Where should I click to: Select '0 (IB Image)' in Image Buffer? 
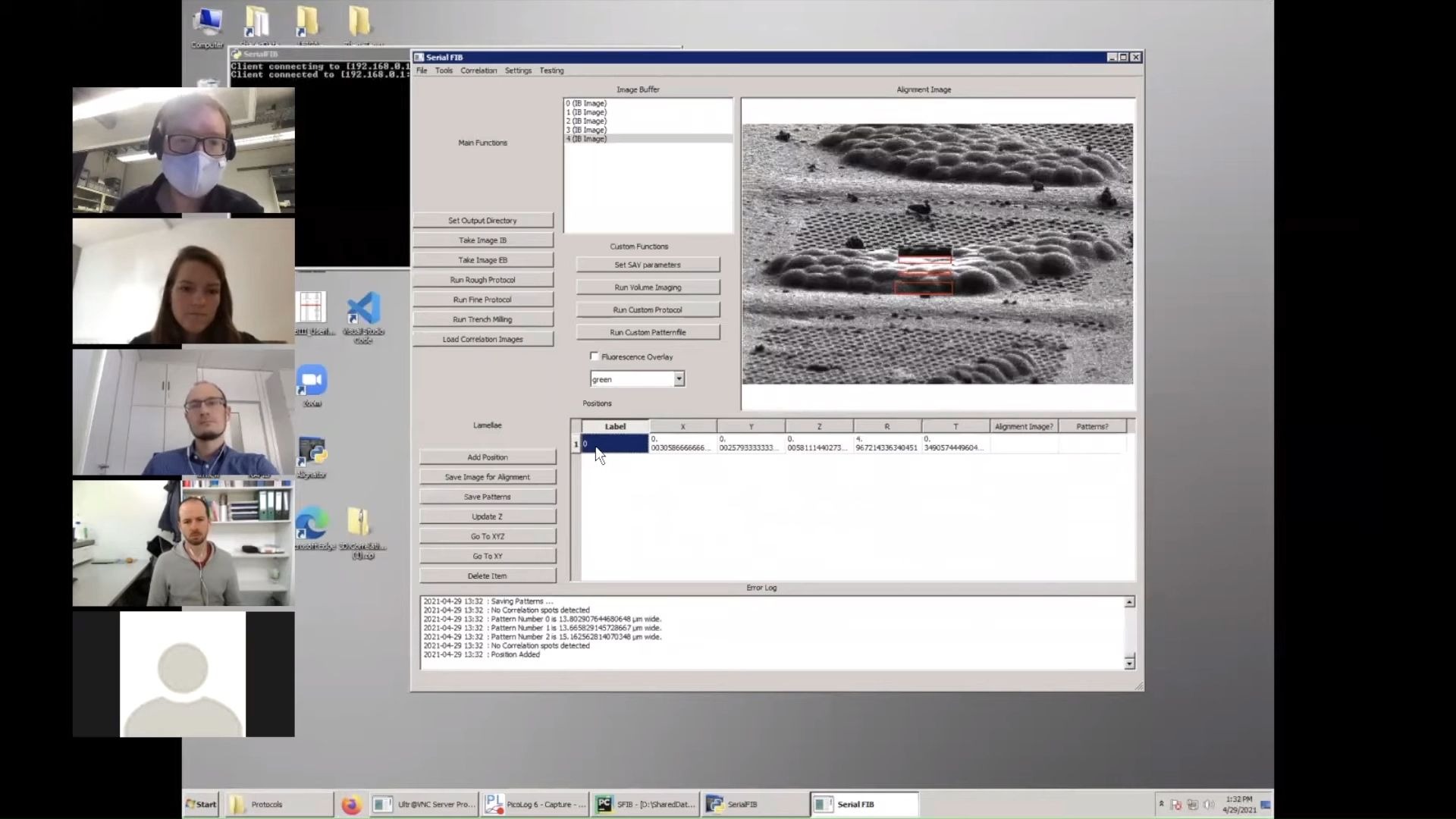point(648,103)
